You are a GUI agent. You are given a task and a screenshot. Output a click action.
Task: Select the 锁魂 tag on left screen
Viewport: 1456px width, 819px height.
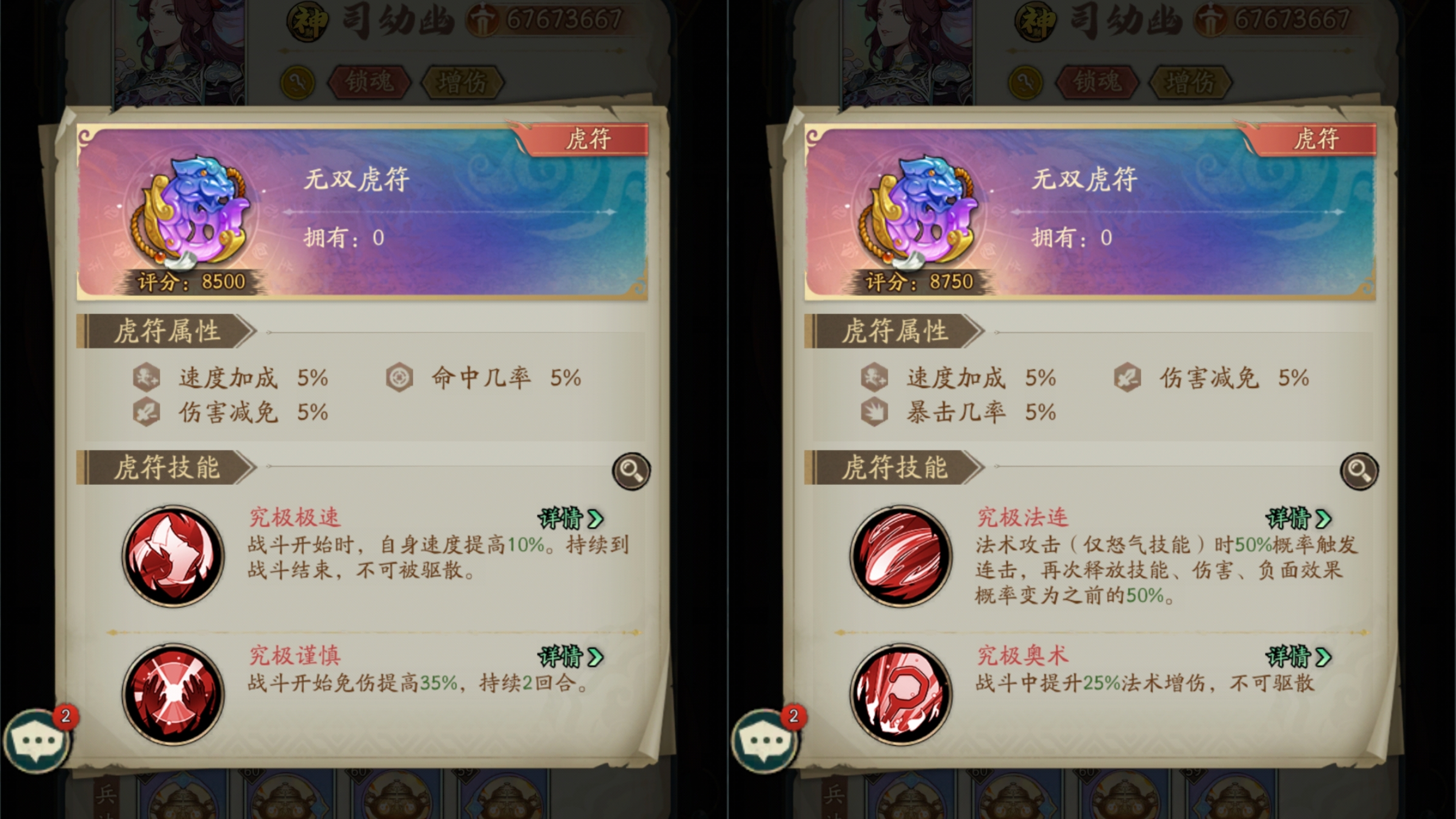369,82
